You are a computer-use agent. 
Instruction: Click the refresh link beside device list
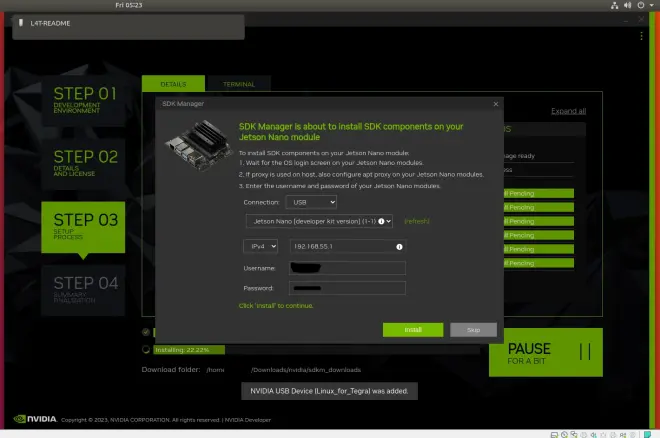tap(416, 221)
